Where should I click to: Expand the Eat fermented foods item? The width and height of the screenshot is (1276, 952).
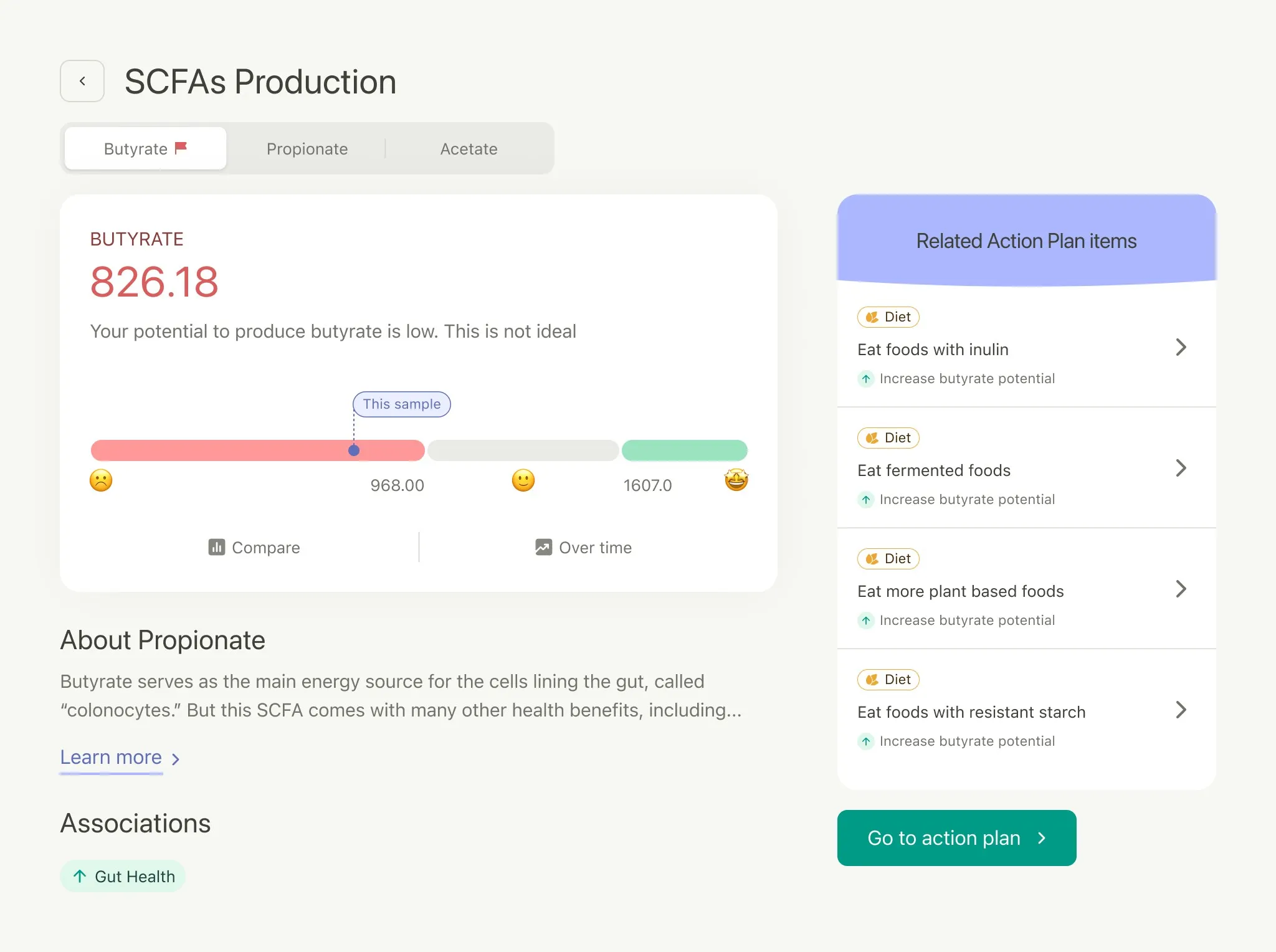coord(1182,468)
